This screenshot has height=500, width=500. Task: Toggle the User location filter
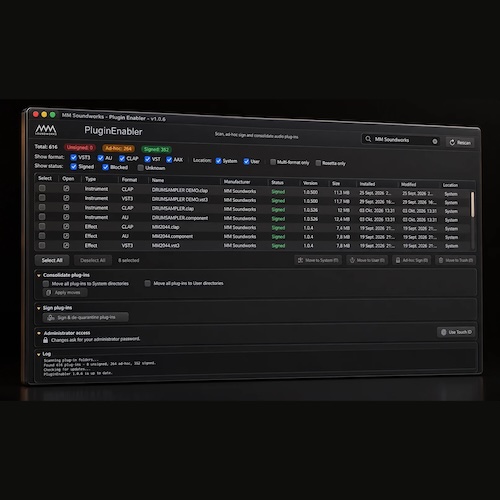click(x=246, y=161)
